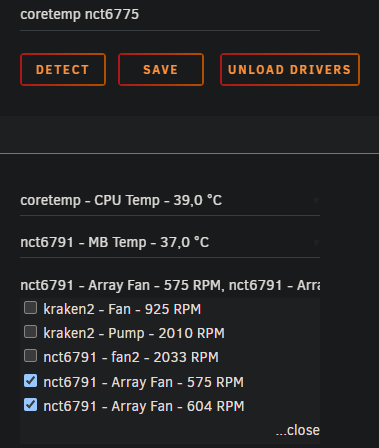Click the Array Fan multi-select field
The height and width of the screenshot is (448, 379).
coord(170,285)
